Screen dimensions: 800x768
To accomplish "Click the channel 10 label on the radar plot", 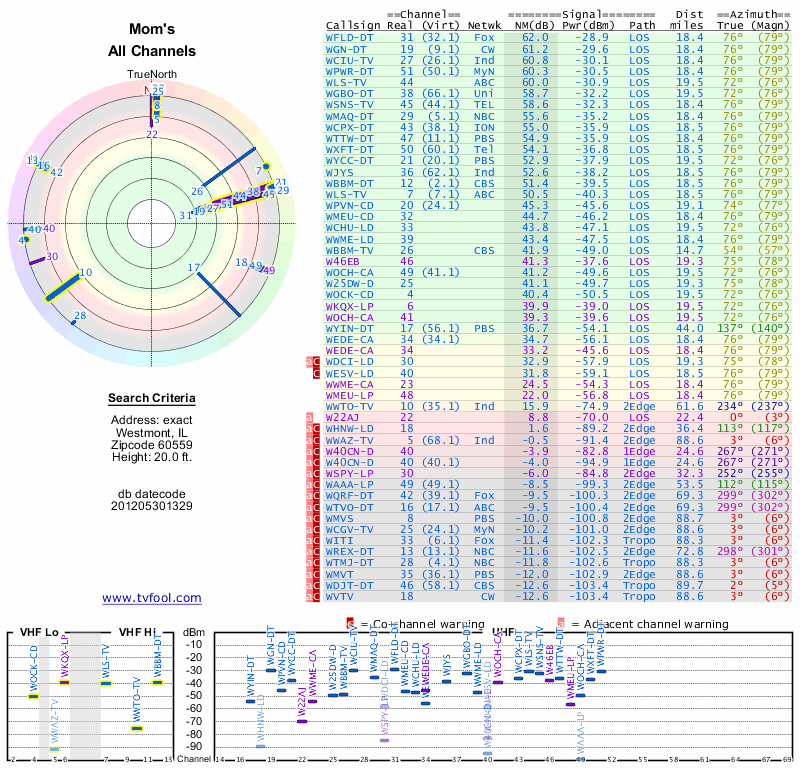I will coord(86,272).
